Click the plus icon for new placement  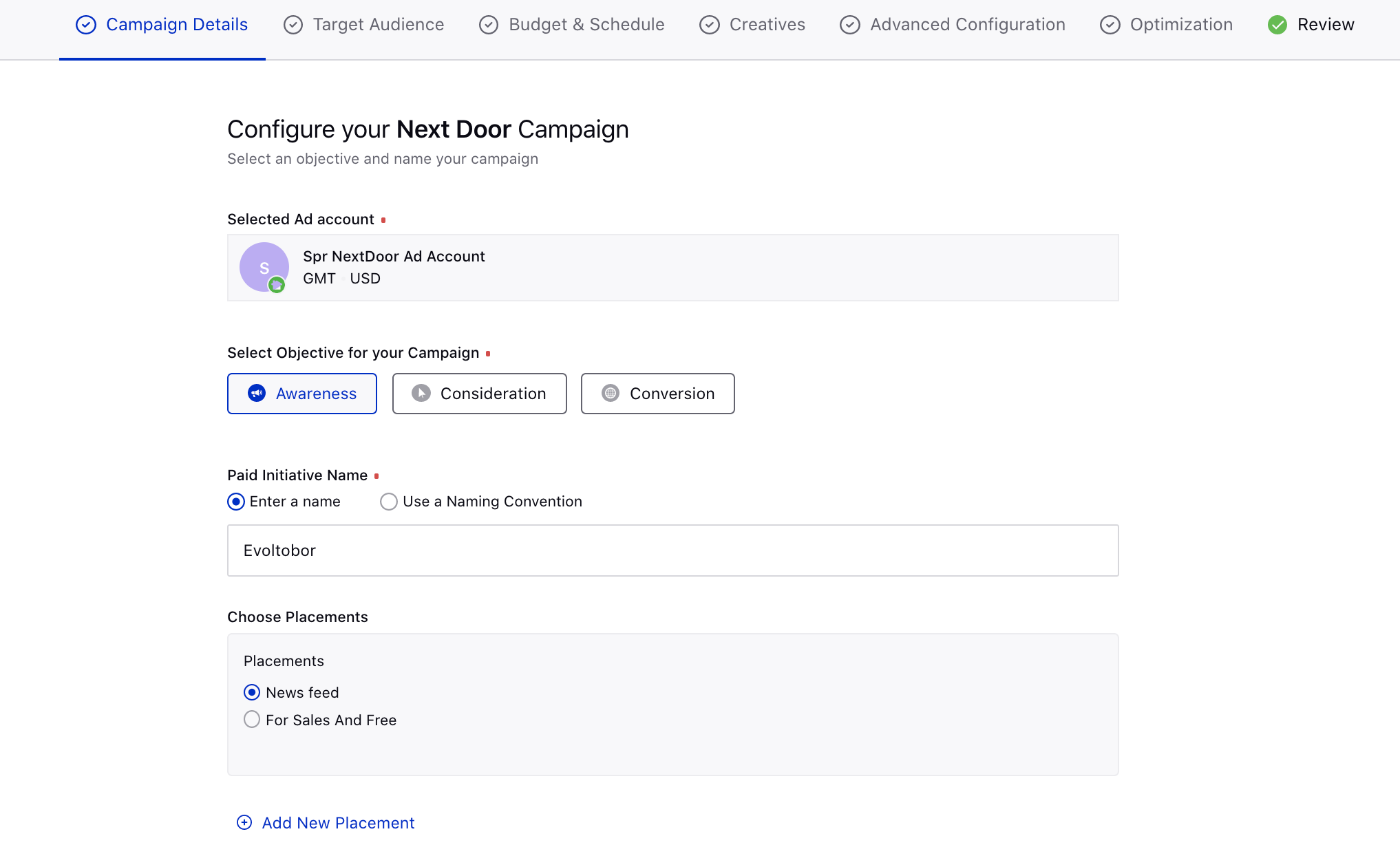click(244, 822)
